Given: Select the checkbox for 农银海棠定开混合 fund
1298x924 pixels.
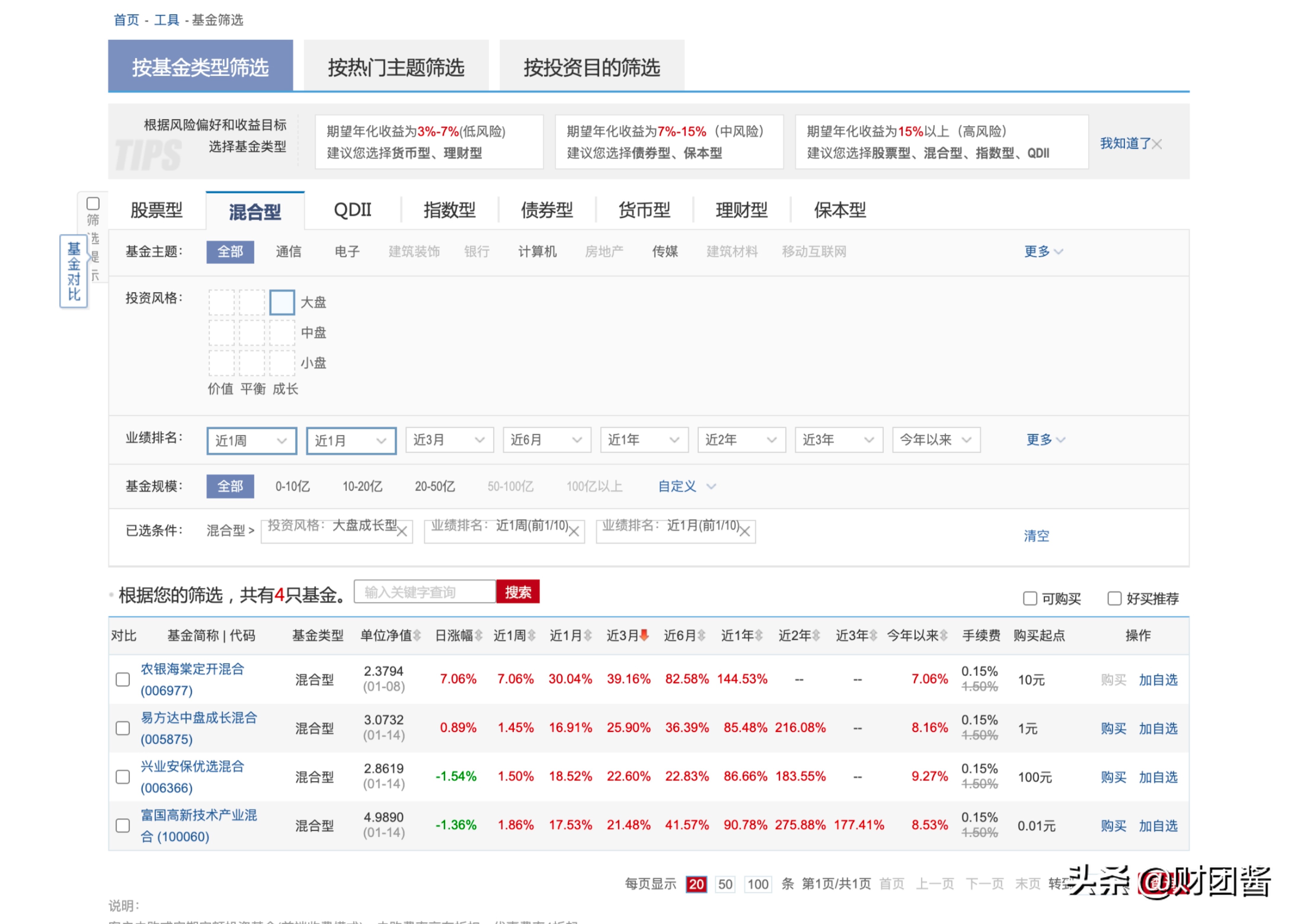Looking at the screenshot, I should tap(122, 679).
